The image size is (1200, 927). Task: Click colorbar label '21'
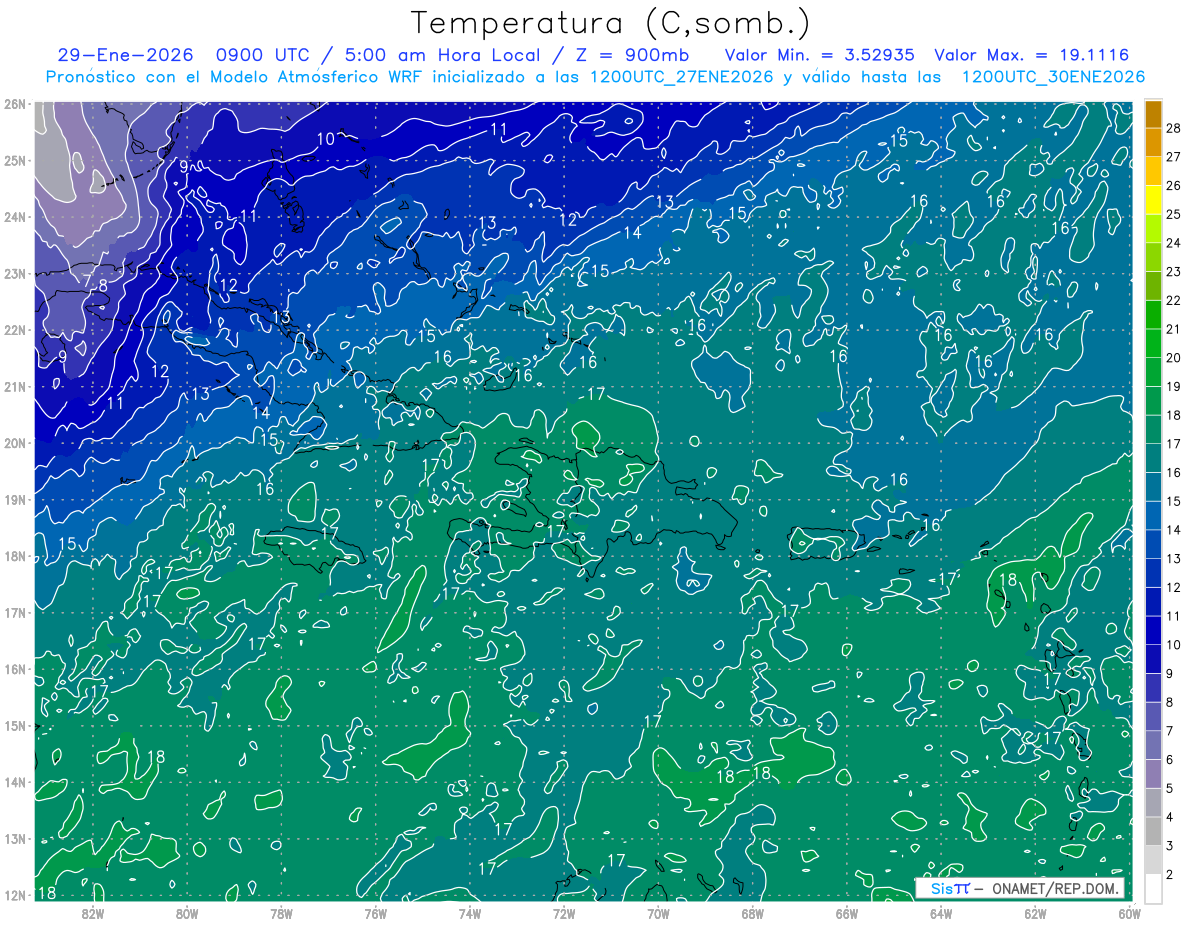point(1173,329)
